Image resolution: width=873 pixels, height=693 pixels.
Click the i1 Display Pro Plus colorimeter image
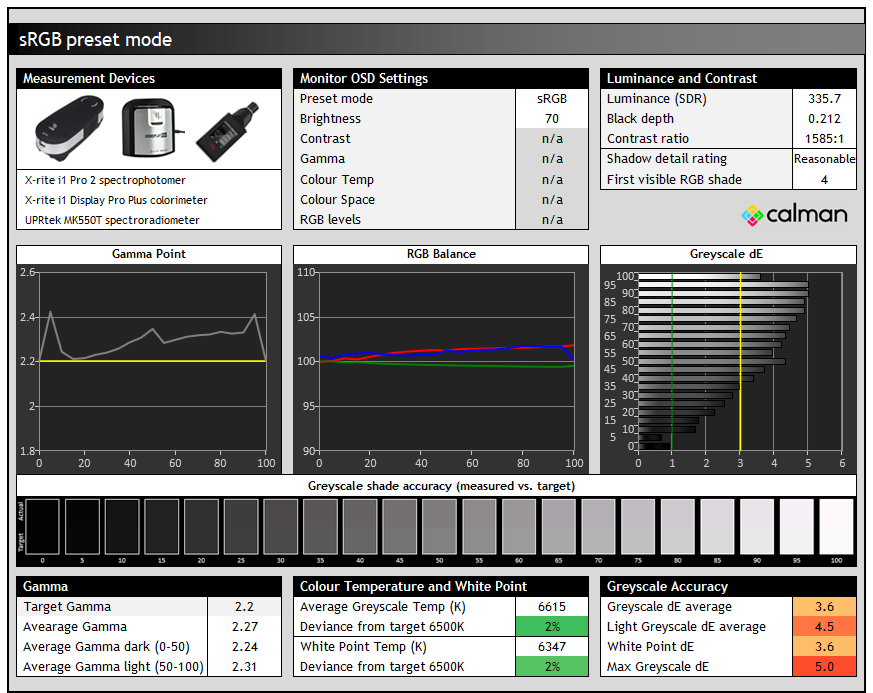tap(150, 129)
